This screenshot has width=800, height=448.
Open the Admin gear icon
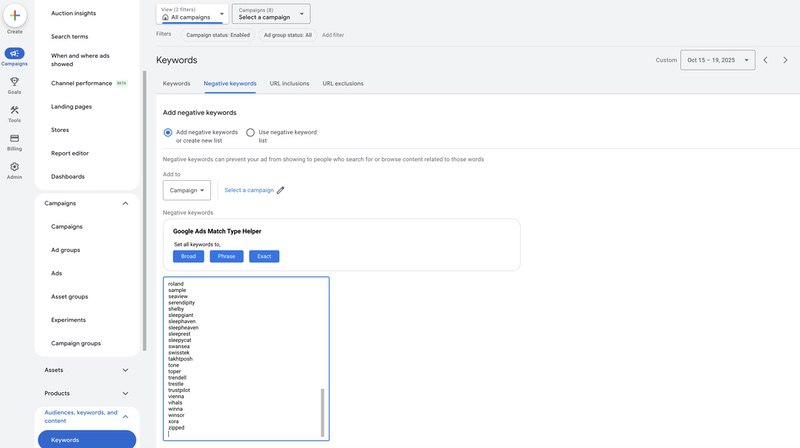[x=14, y=167]
